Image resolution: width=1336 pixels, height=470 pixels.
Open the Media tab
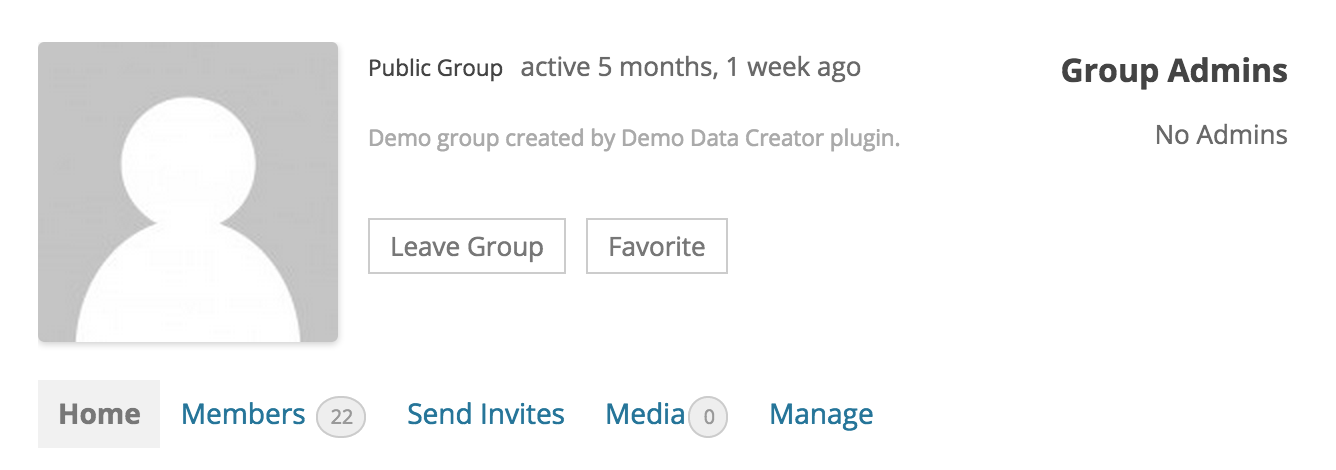pos(645,414)
